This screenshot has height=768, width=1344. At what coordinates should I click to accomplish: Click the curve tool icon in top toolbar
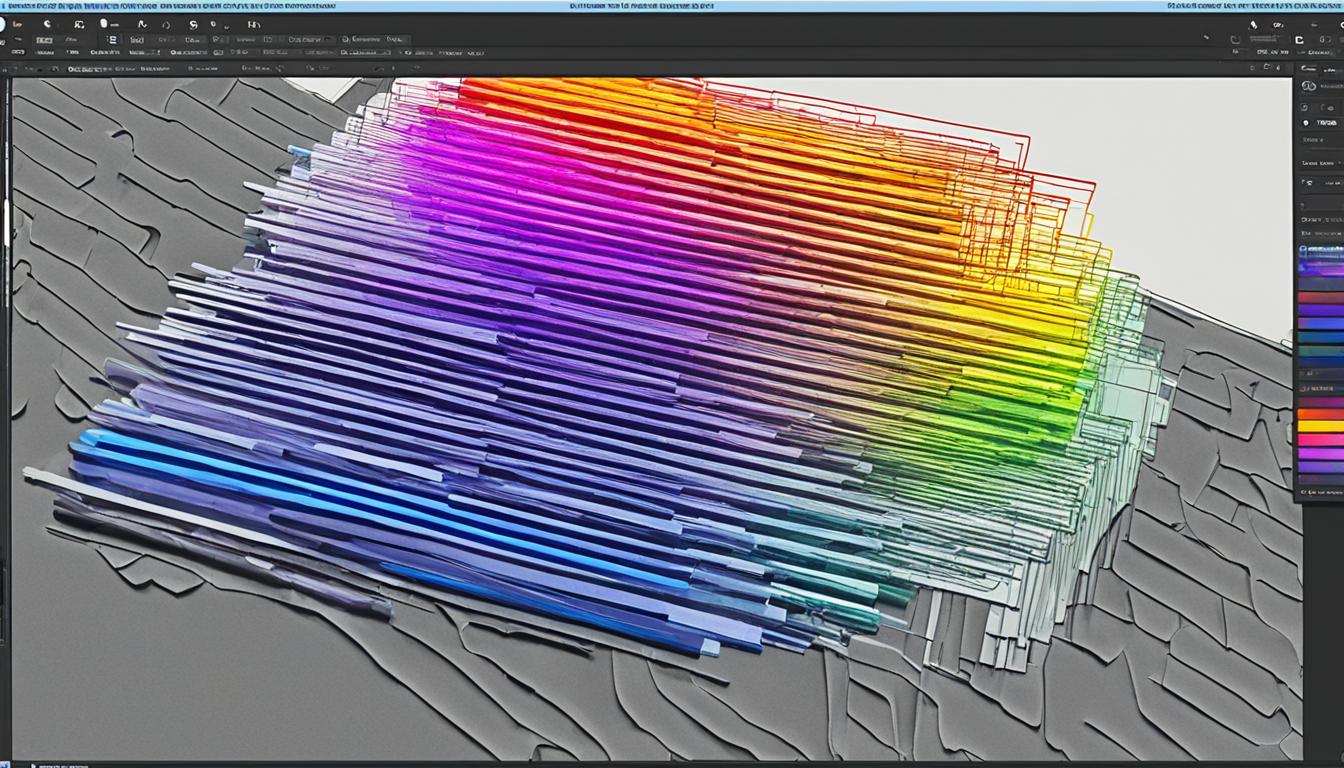click(x=141, y=23)
